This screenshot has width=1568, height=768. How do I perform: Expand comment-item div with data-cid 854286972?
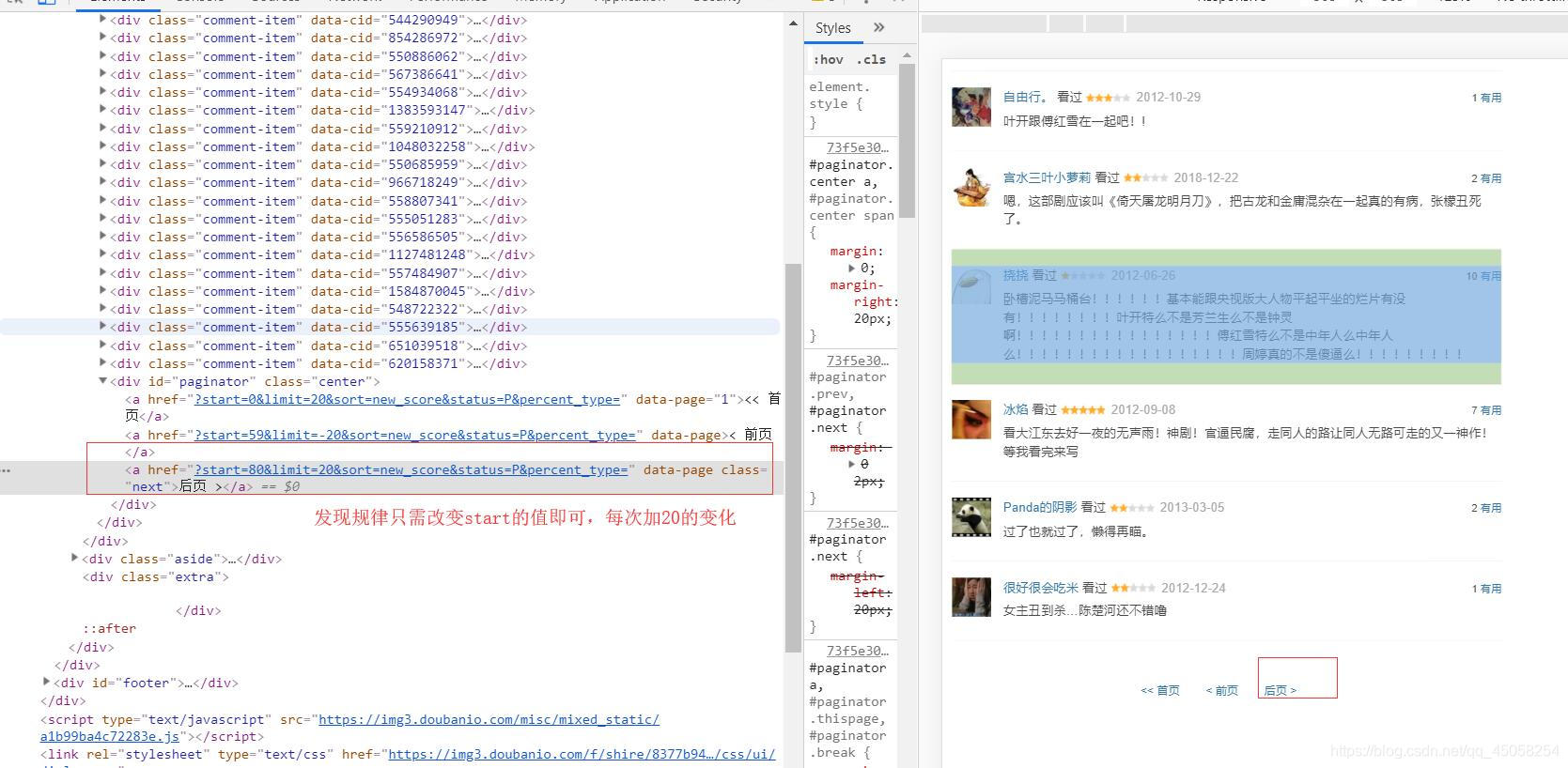(102, 38)
